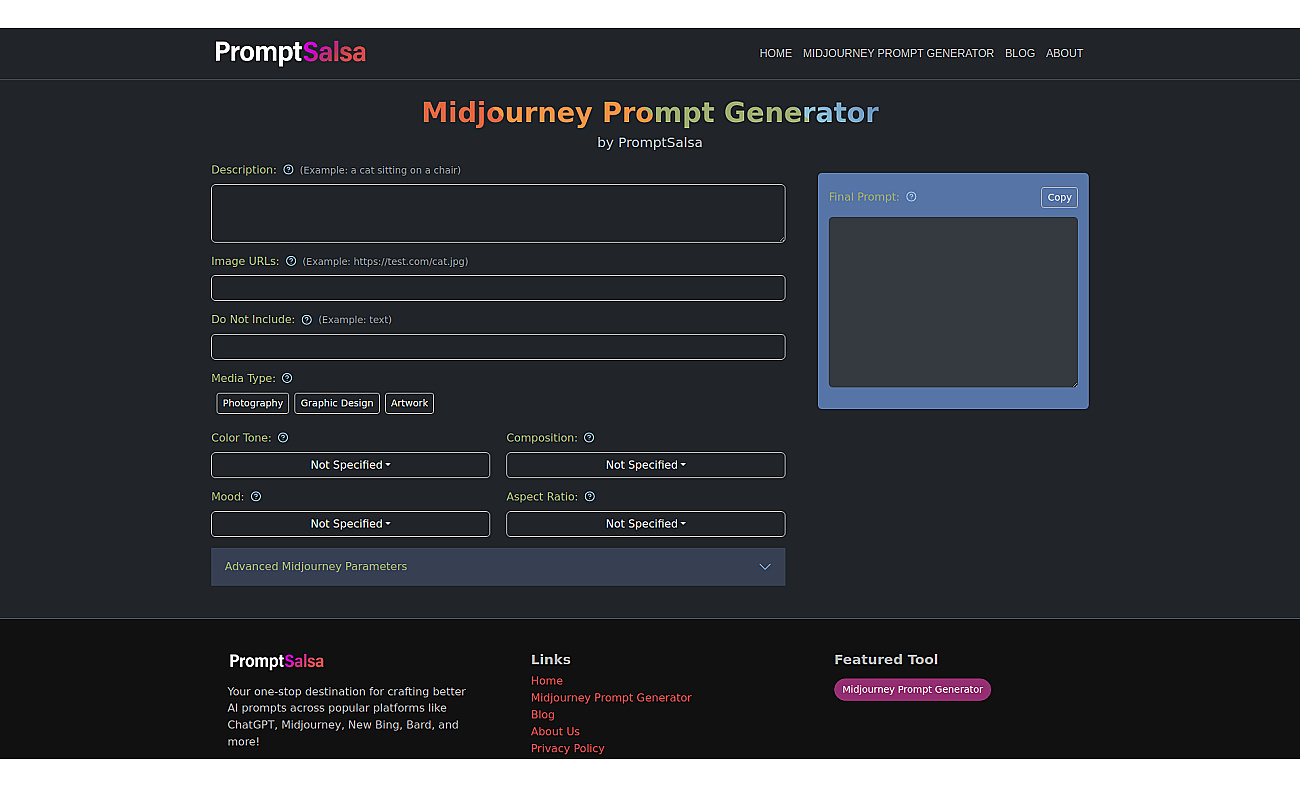Click the 'Links' footer heading
The width and height of the screenshot is (1300, 788).
click(551, 659)
